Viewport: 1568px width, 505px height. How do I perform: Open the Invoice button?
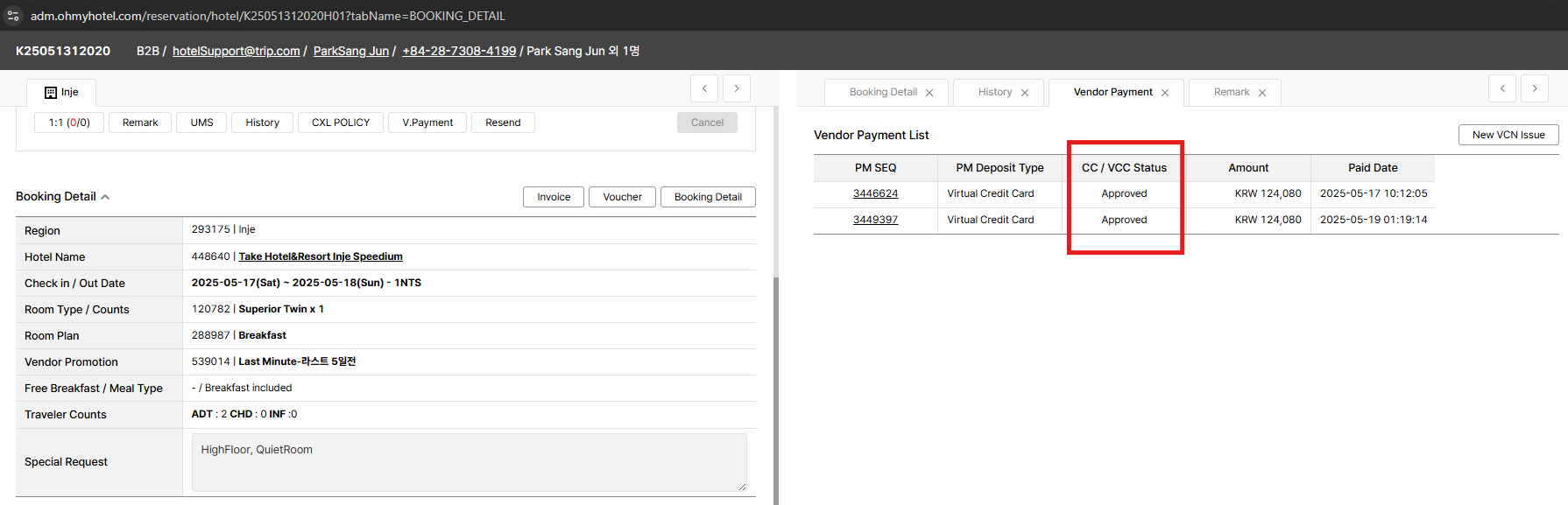tap(554, 197)
